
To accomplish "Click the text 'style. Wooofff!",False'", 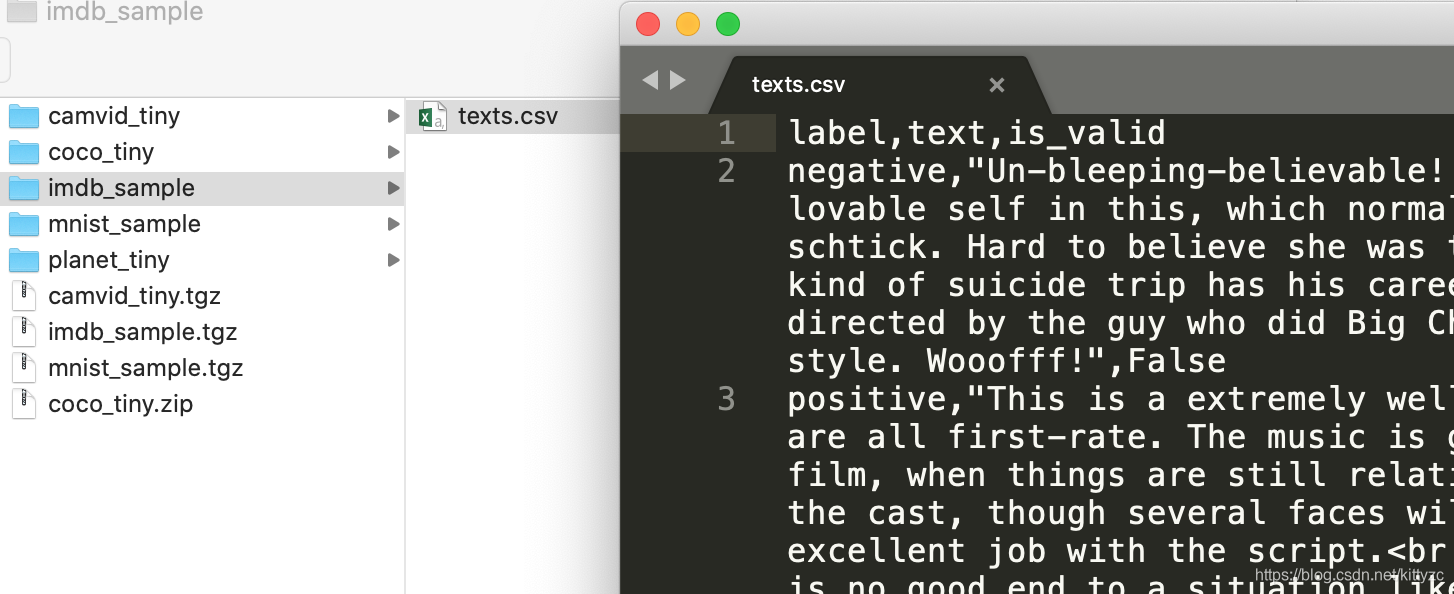I will click(1007, 361).
